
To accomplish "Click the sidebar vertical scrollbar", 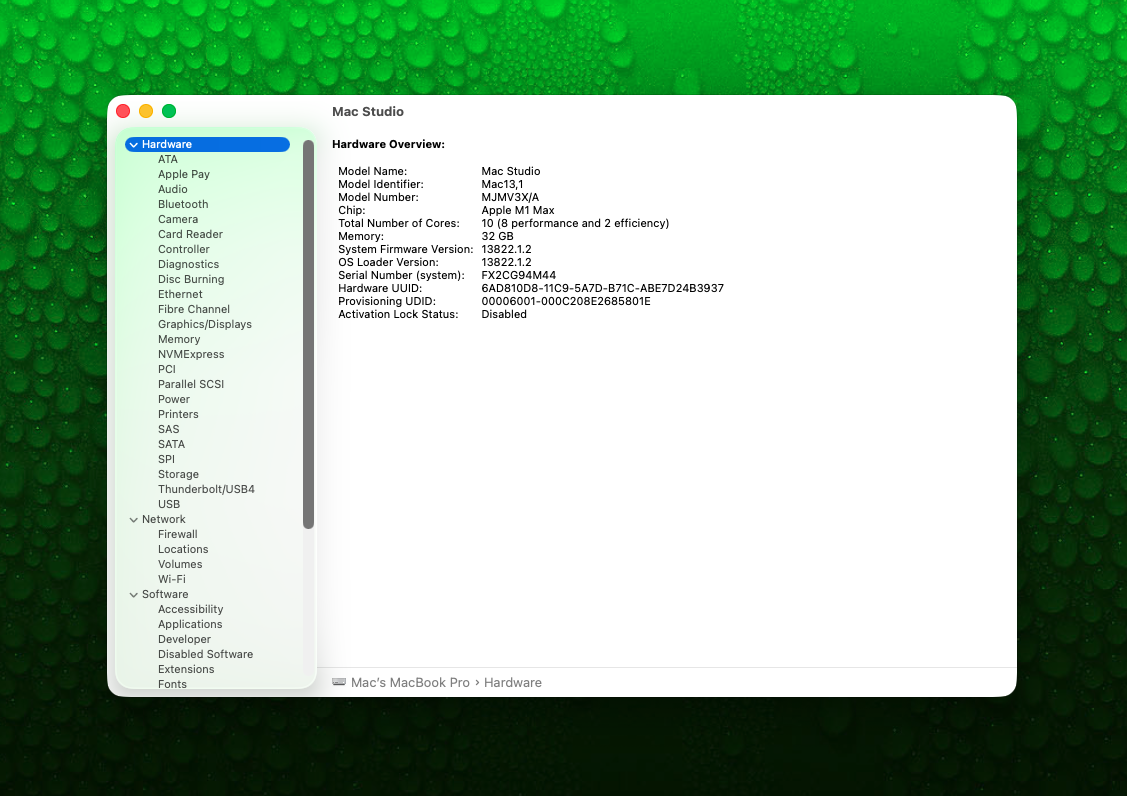I will [309, 335].
